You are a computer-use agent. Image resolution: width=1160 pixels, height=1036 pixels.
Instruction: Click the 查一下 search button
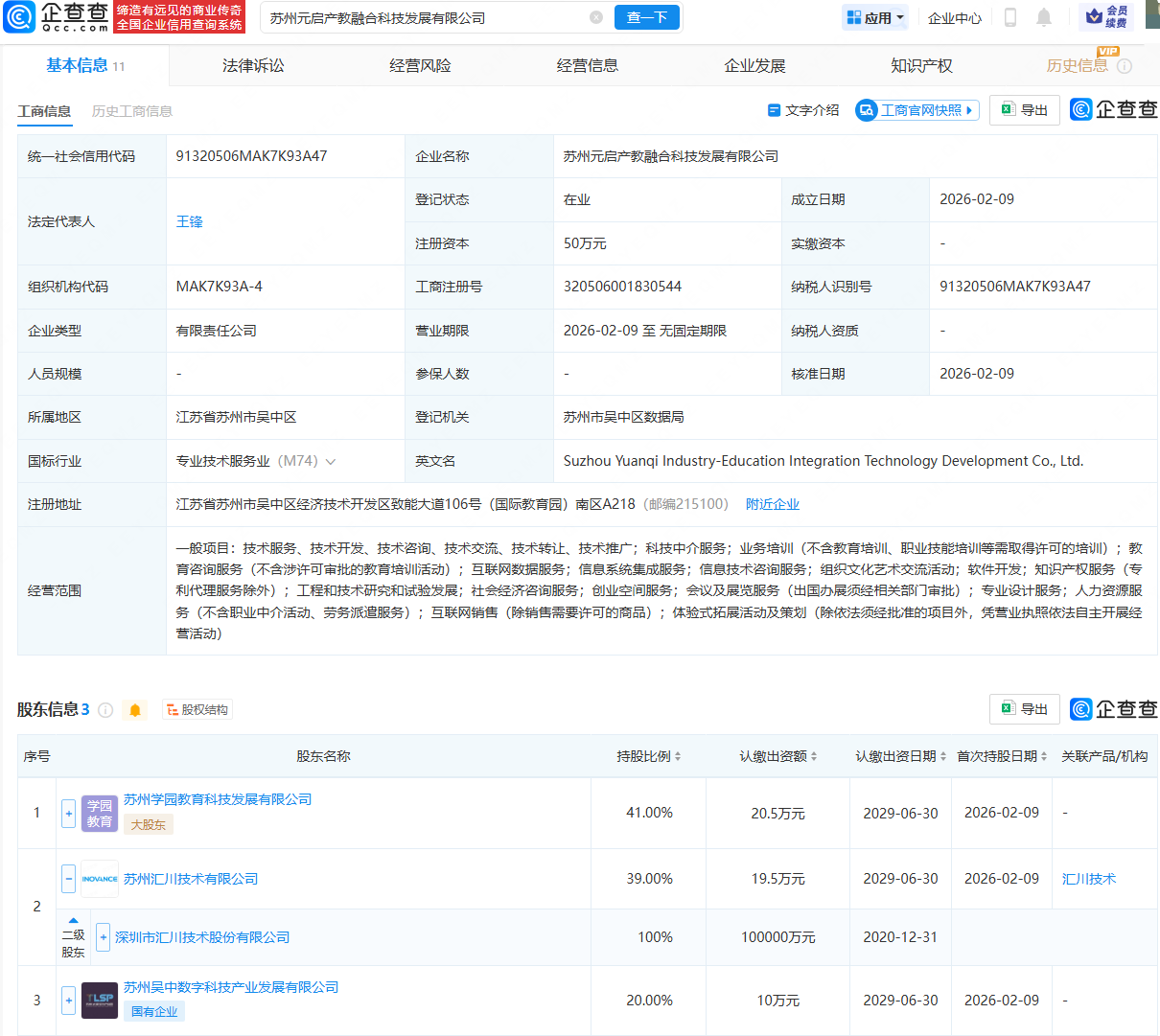click(x=646, y=17)
